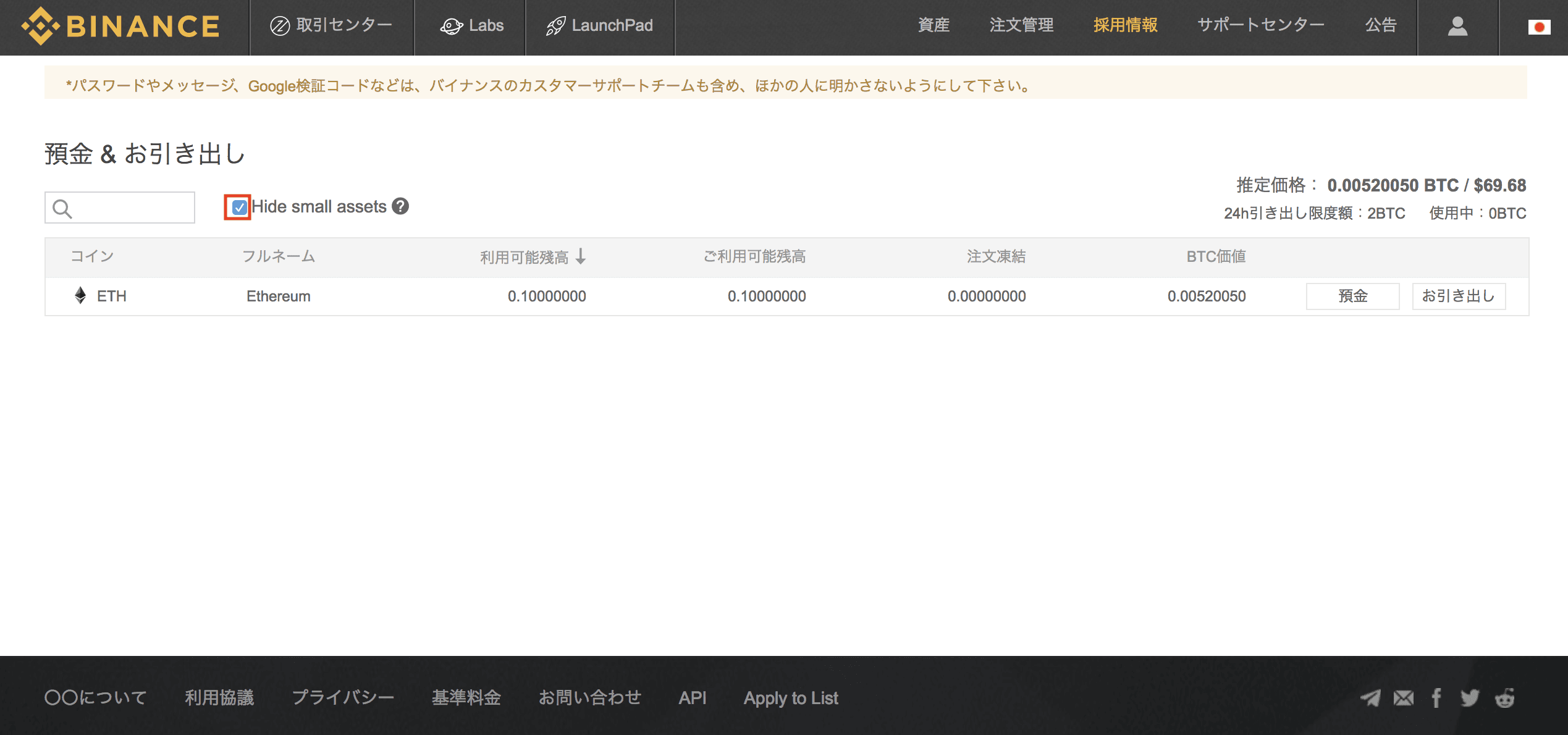Open 資産 in top navigation
1568x735 pixels.
933,25
